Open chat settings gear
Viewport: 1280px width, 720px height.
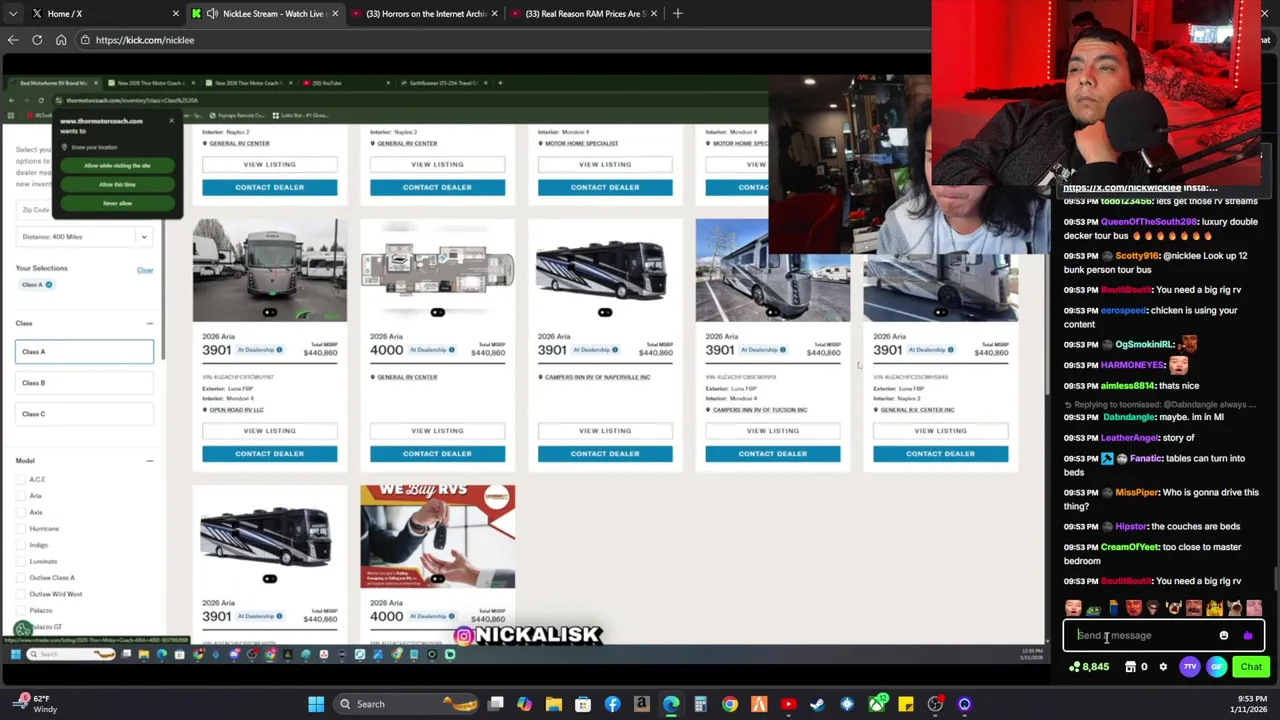tap(1163, 667)
